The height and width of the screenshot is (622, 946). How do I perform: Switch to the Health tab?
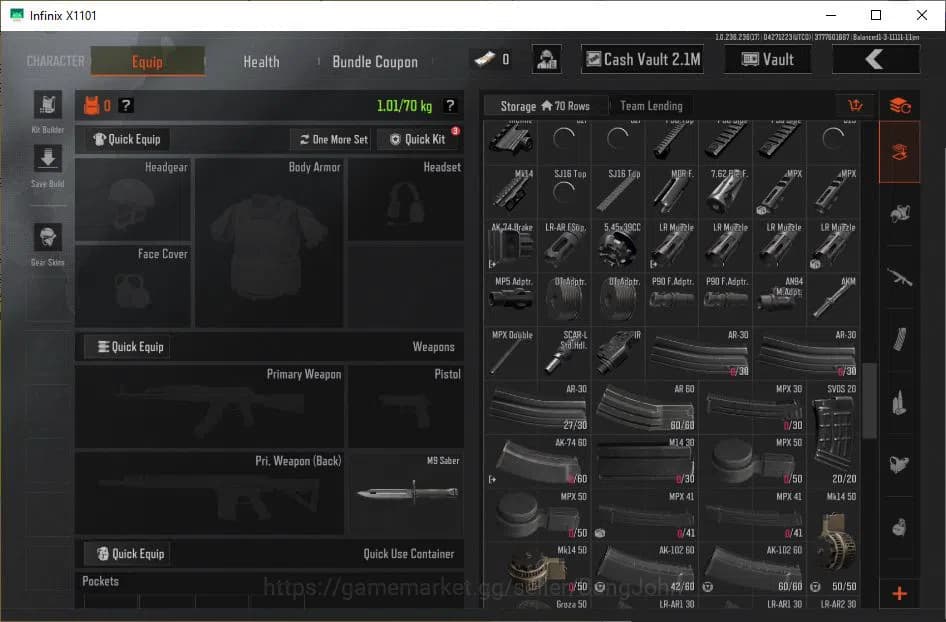(260, 61)
